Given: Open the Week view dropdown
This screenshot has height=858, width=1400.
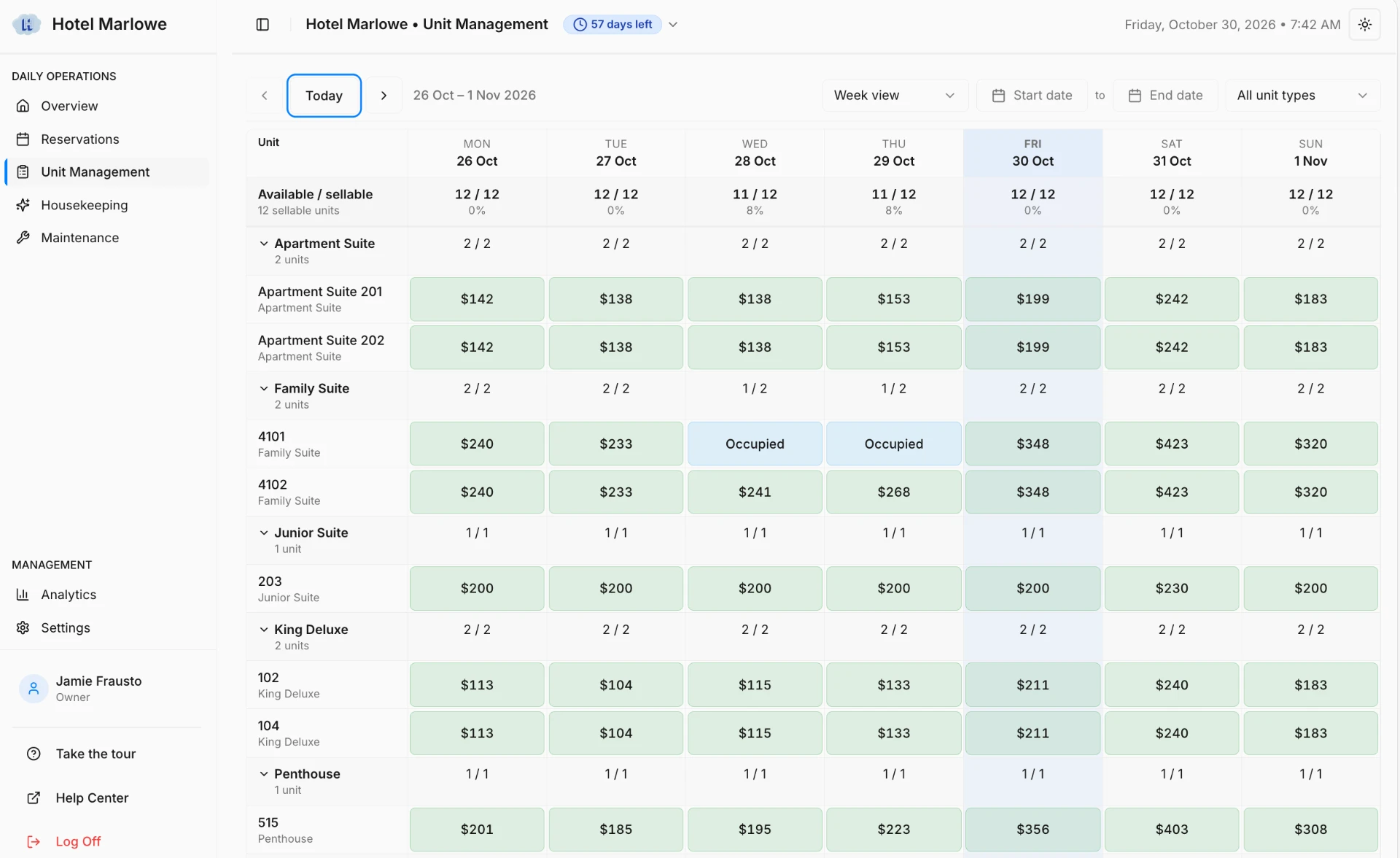Looking at the screenshot, I should pyautogui.click(x=895, y=96).
